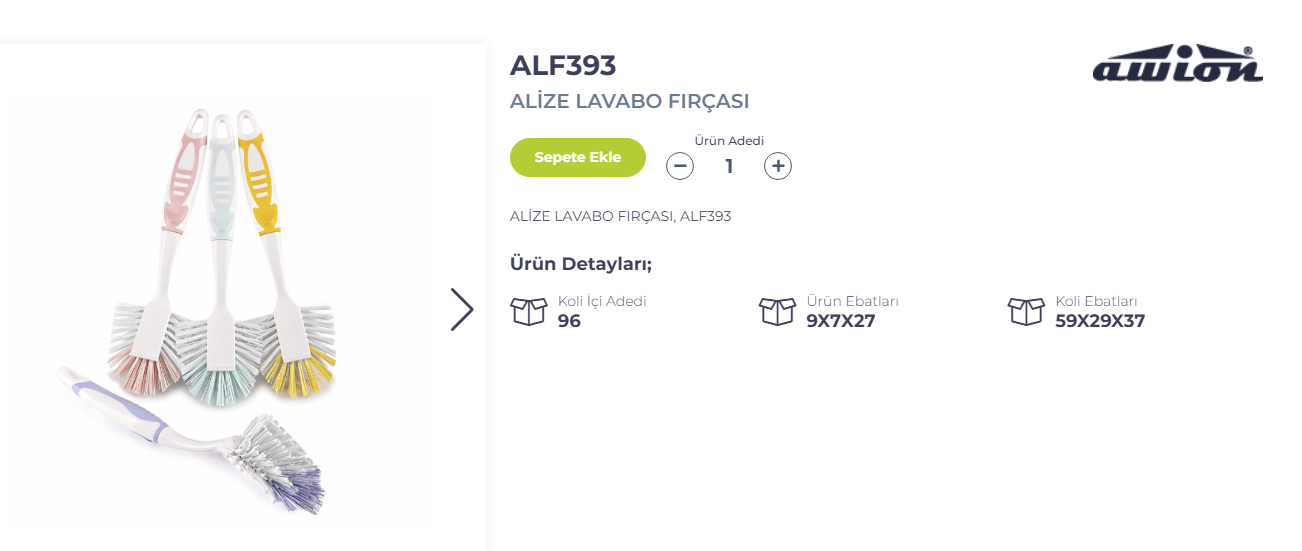1302x551 pixels.
Task: Click the product description text line
Action: [620, 216]
